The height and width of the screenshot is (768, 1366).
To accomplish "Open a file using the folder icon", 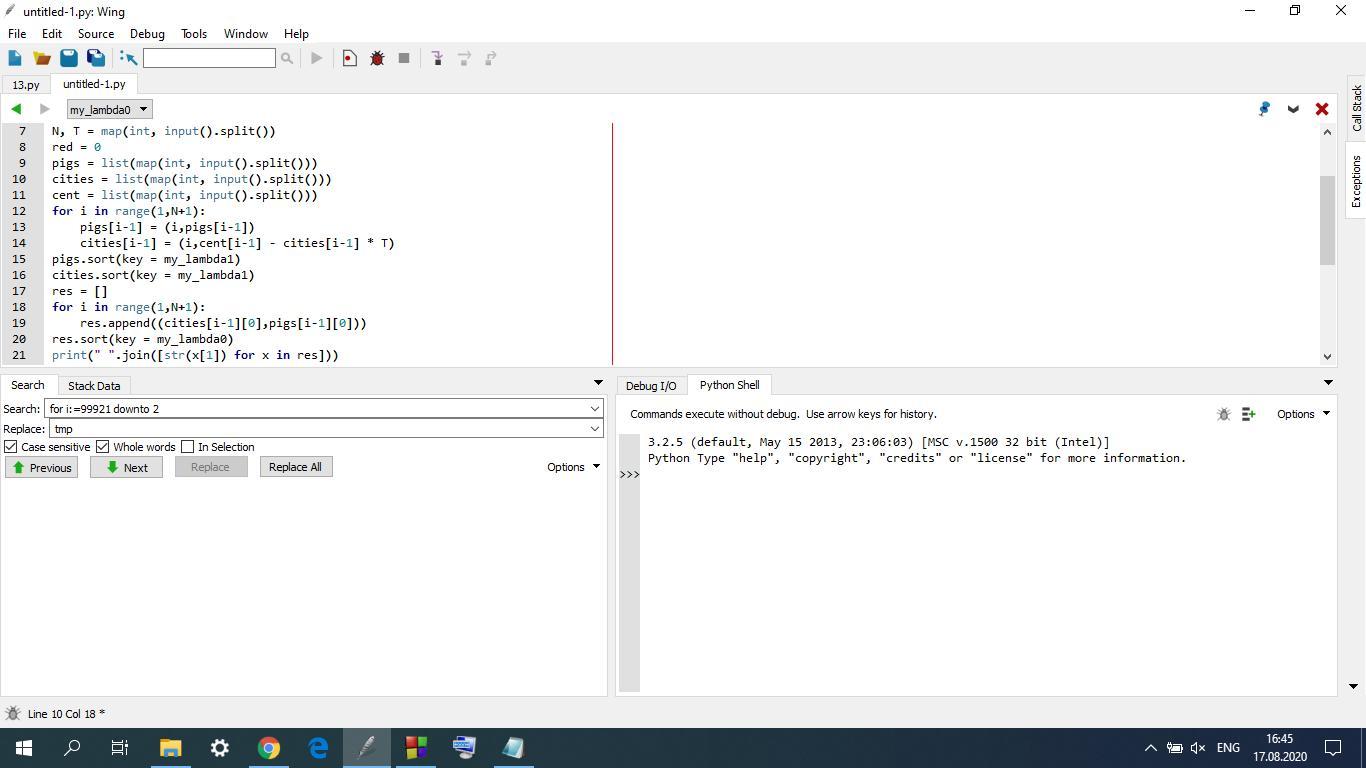I will (42, 58).
